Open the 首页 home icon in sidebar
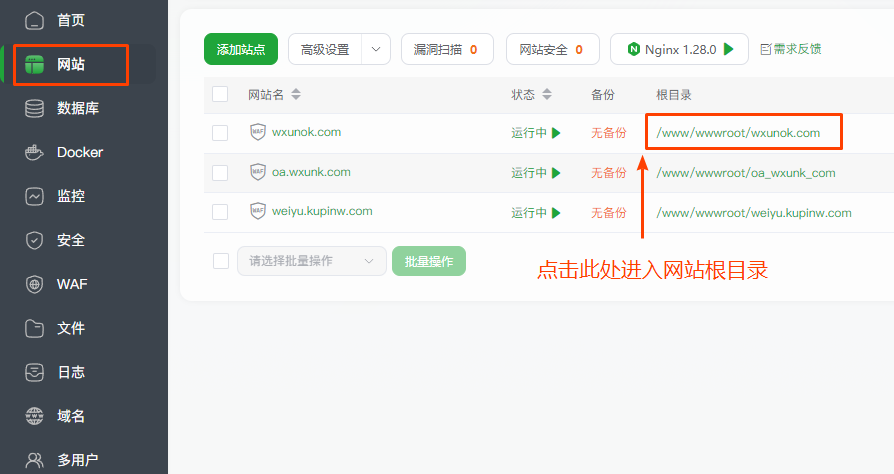The height and width of the screenshot is (474, 894). point(34,21)
